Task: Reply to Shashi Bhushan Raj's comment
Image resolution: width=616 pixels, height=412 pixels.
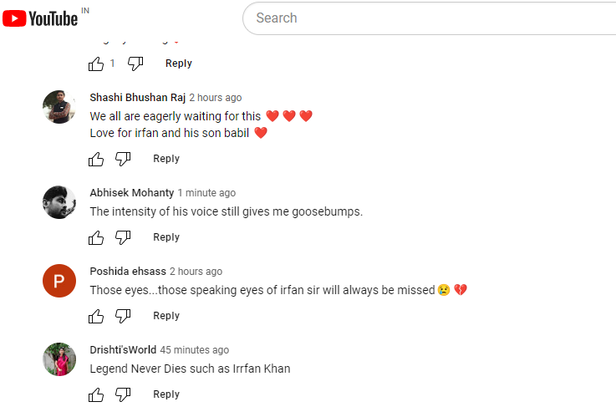Action: pos(166,159)
